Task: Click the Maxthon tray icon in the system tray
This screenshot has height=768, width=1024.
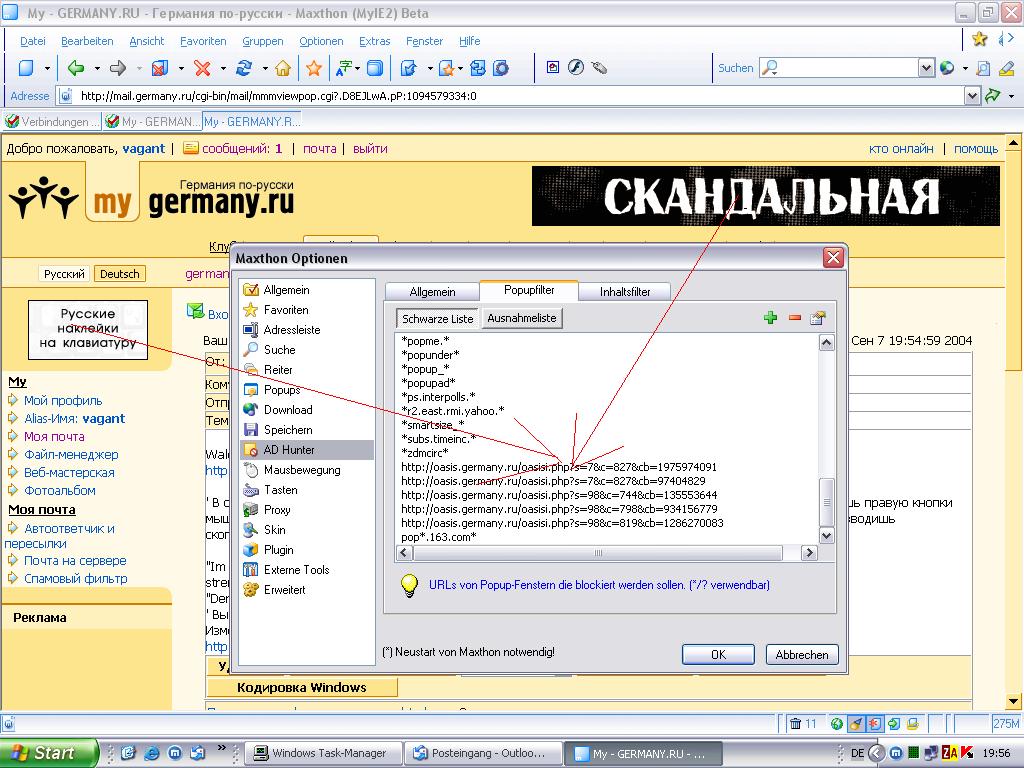Action: [897, 753]
